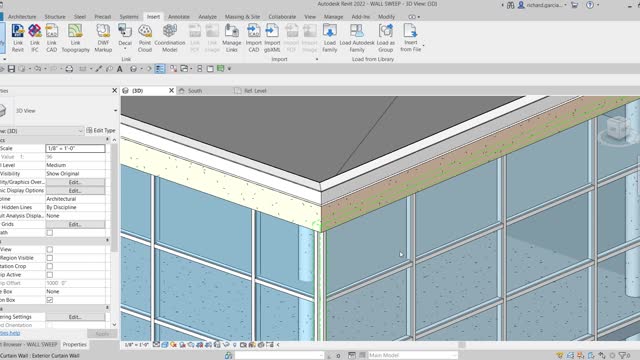Expand the quick access toolbar customize arrow
Image resolution: width=640 pixels, height=360 pixels.
click(229, 69)
